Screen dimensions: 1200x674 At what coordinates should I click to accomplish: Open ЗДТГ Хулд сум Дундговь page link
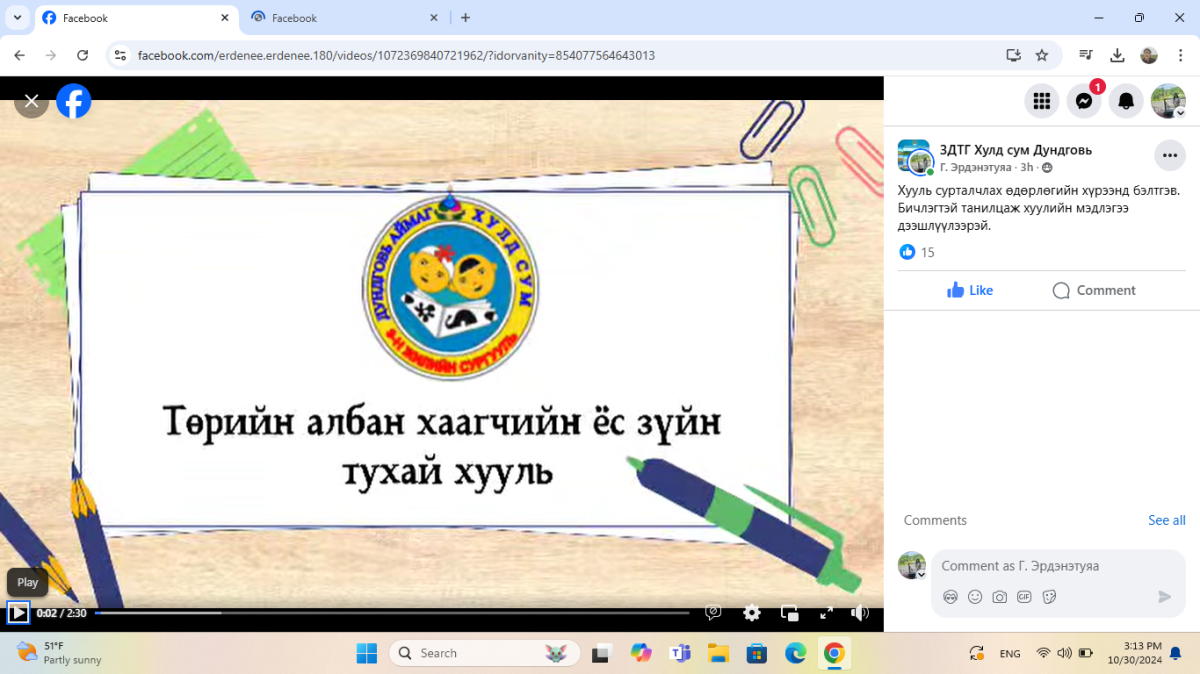coord(1016,150)
